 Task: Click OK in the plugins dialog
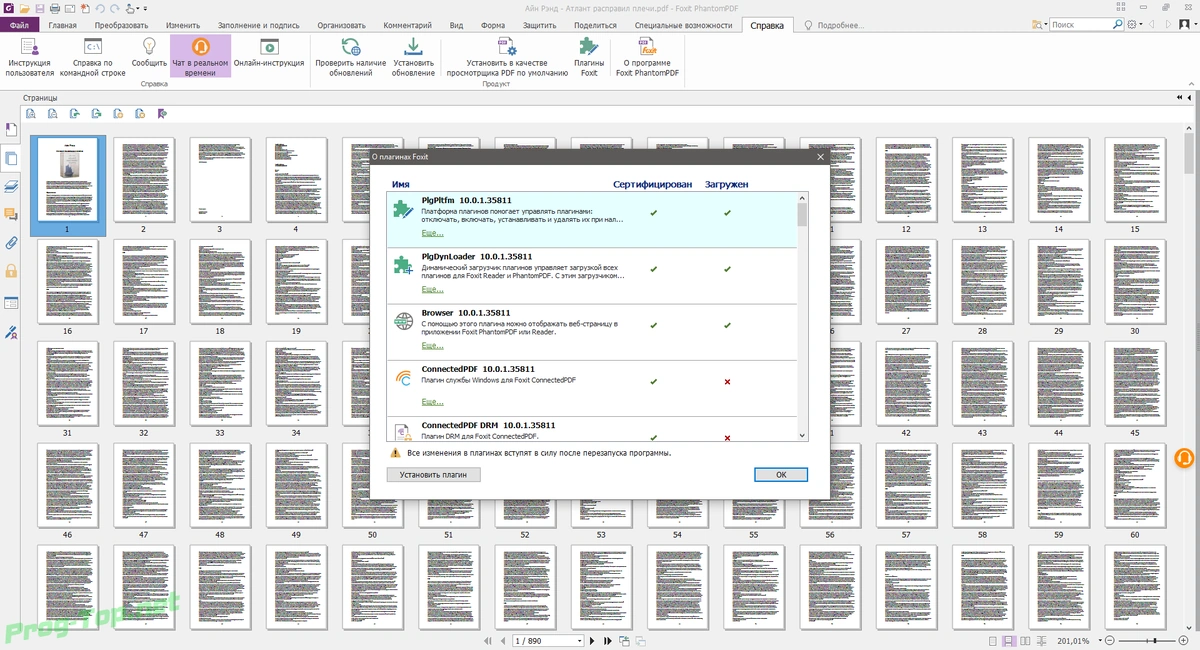781,475
